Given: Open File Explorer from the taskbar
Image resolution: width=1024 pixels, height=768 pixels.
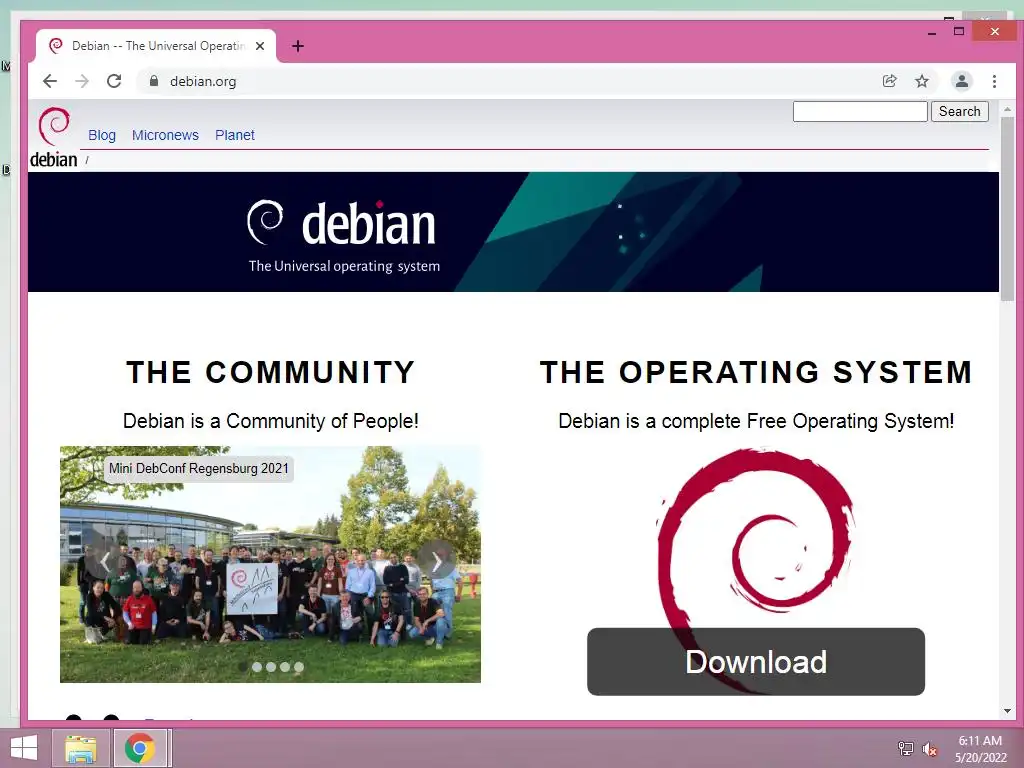Looking at the screenshot, I should click(81, 748).
